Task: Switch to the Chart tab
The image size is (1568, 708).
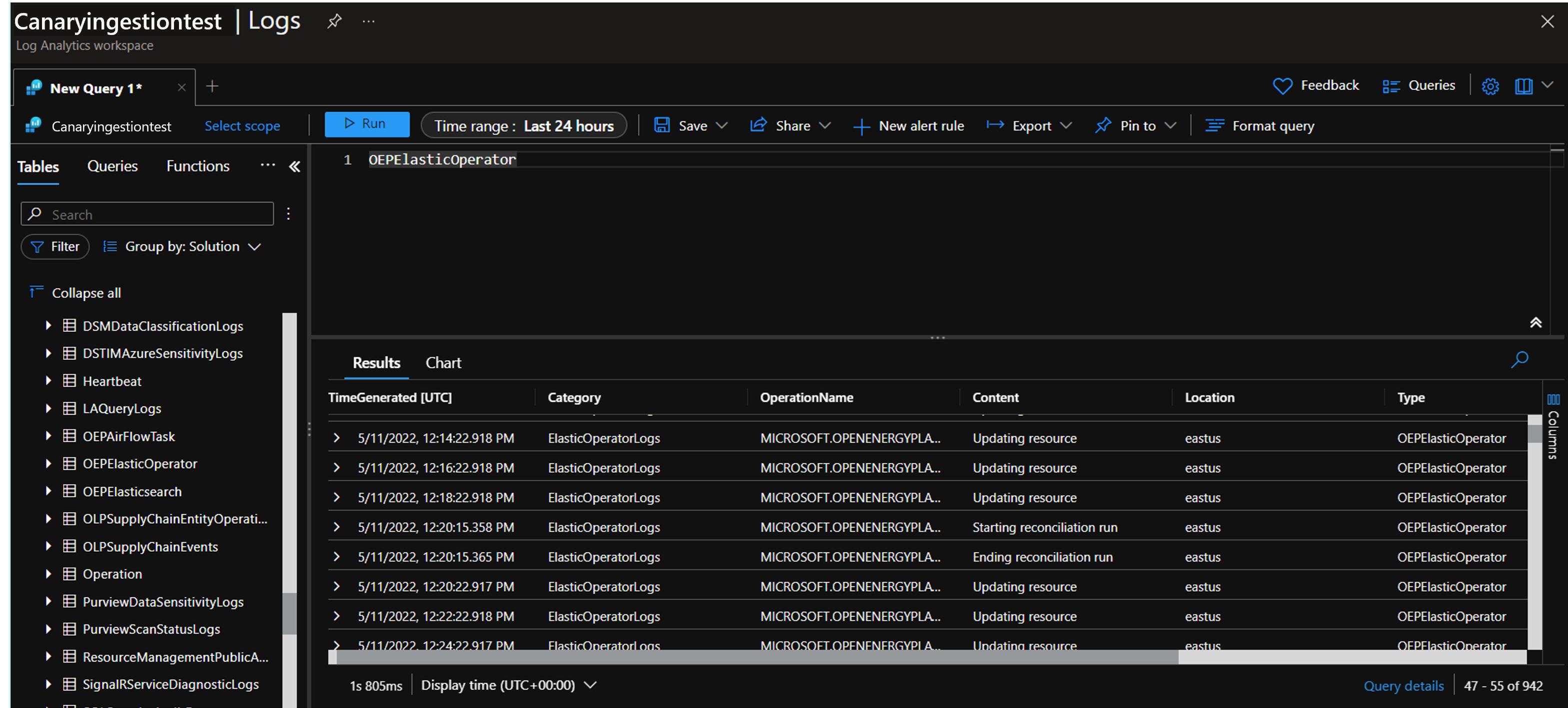Action: tap(443, 363)
